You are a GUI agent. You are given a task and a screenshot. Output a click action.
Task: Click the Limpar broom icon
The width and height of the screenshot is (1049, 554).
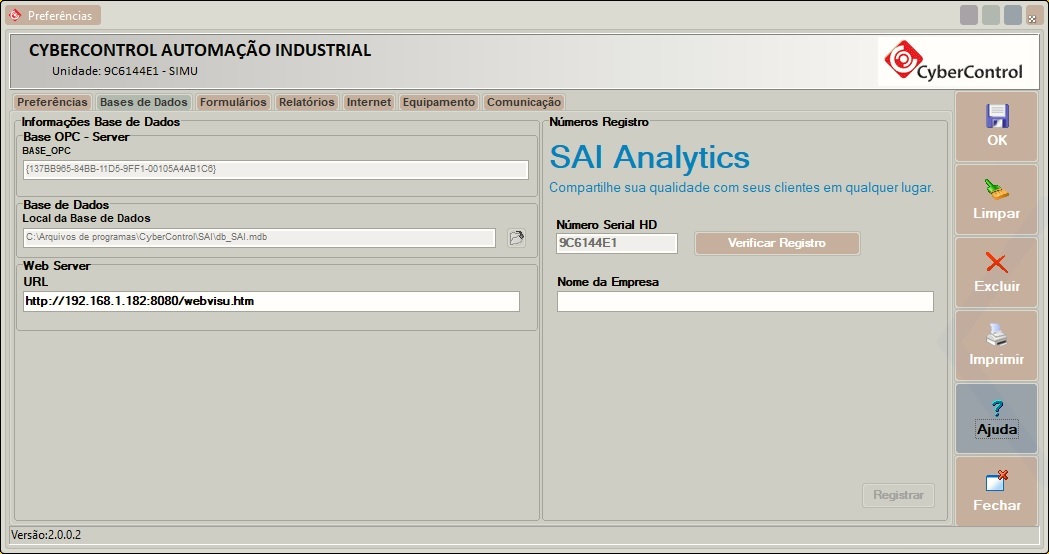pos(996,189)
